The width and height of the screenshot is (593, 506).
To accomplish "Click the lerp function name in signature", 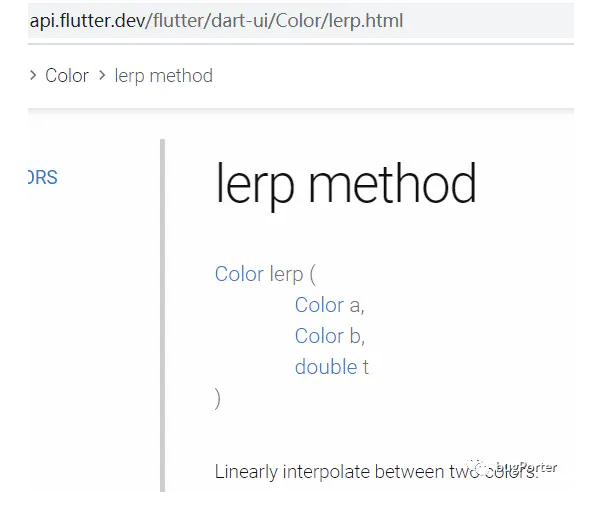I will tap(286, 275).
